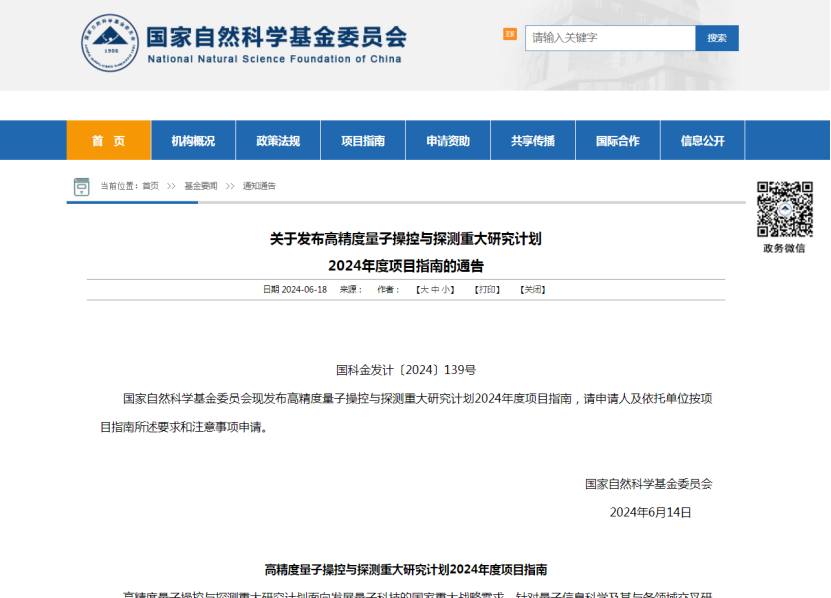Go to 基金要闻 in breadcrumb
This screenshot has height=598, width=831.
click(x=200, y=186)
